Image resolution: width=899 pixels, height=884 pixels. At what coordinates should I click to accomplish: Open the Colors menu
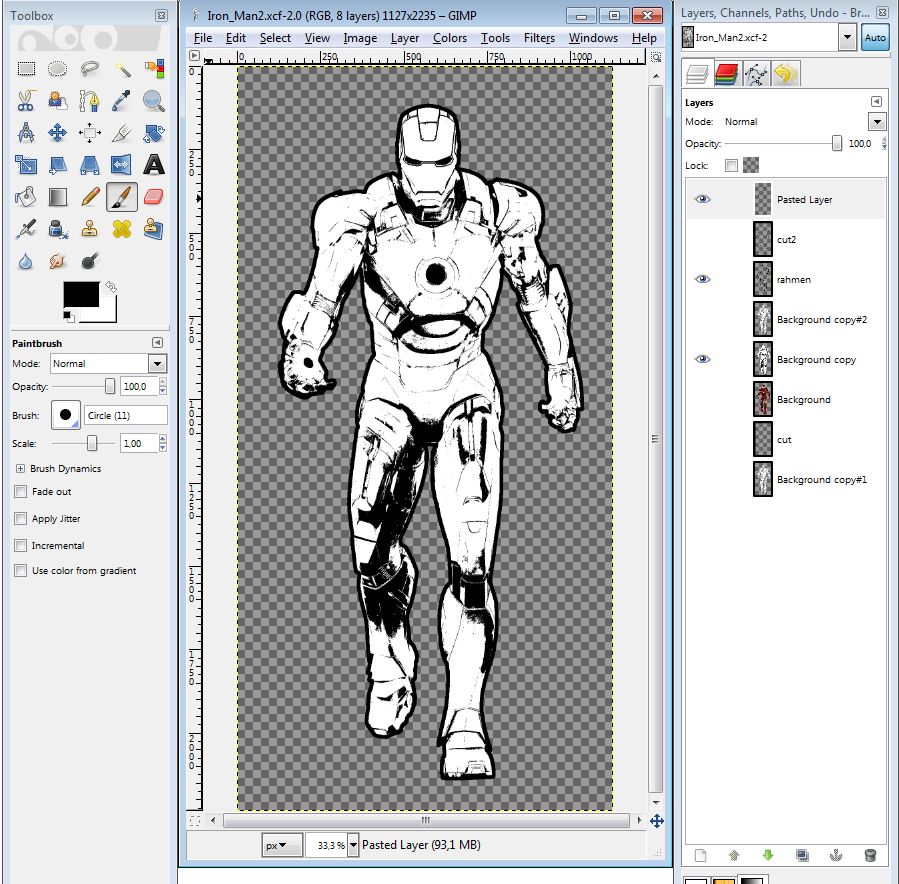[450, 38]
